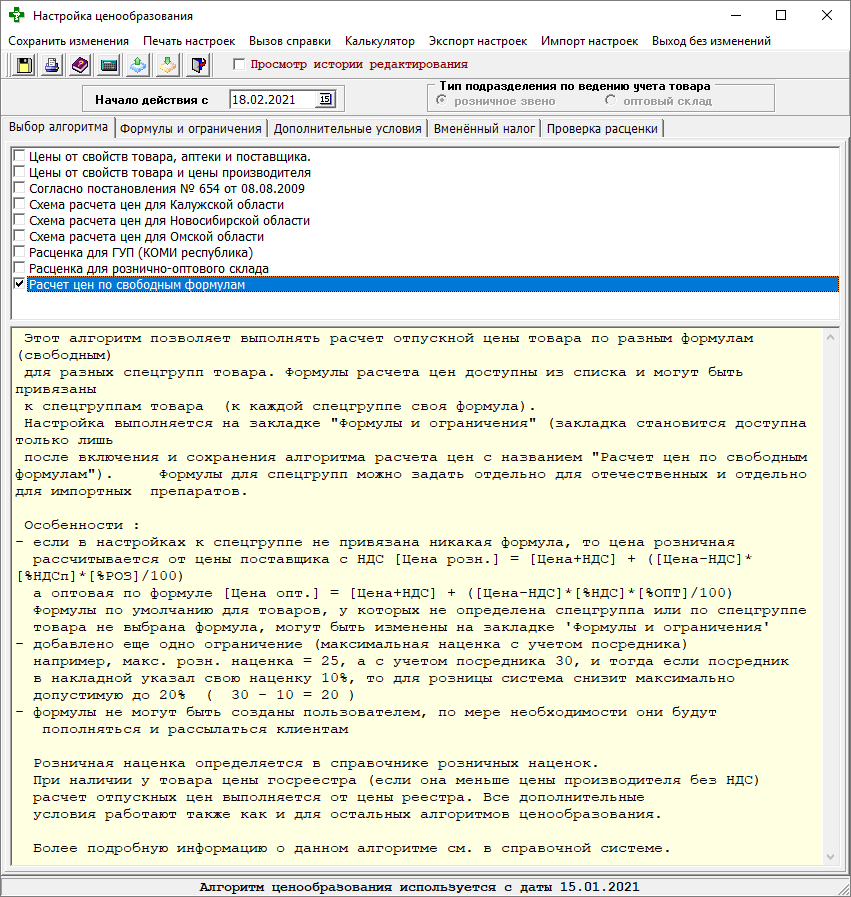Click 'Экспорт настроек' in the menu bar
Image resolution: width=851 pixels, height=897 pixels.
pos(477,41)
